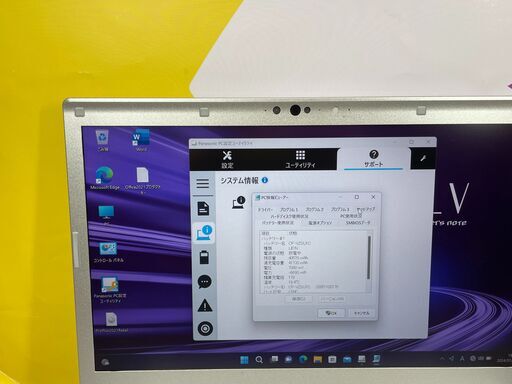Close the Panasonic PC設定ユーティリティ window

pos(428,142)
